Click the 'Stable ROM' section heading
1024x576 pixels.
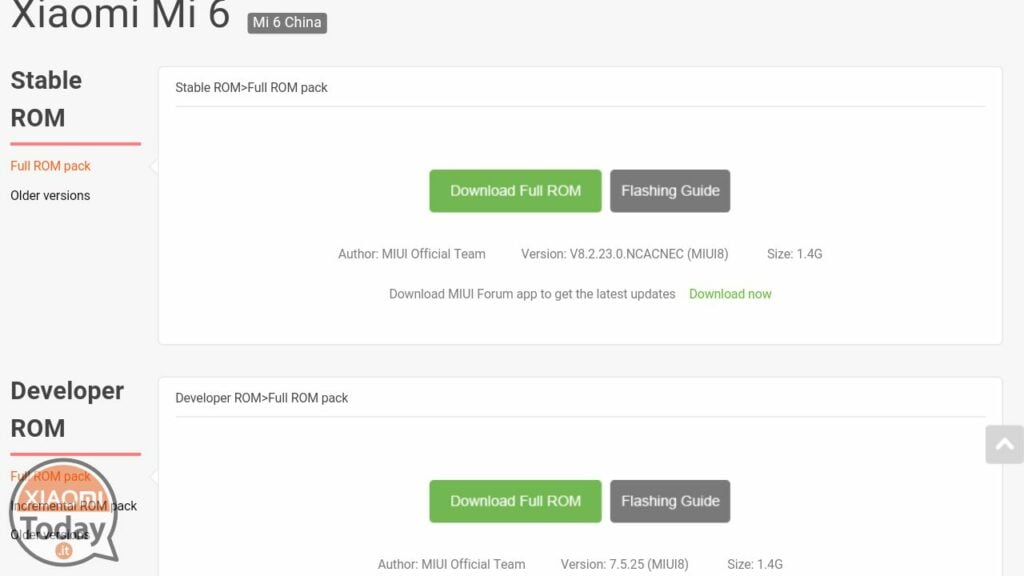[46, 99]
